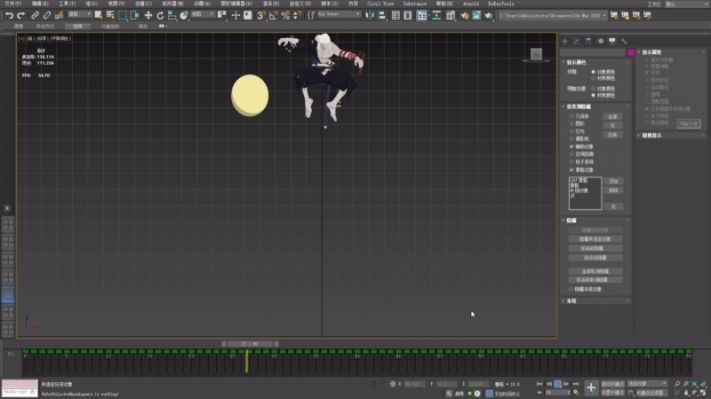Click the Undo arrow icon

point(9,15)
